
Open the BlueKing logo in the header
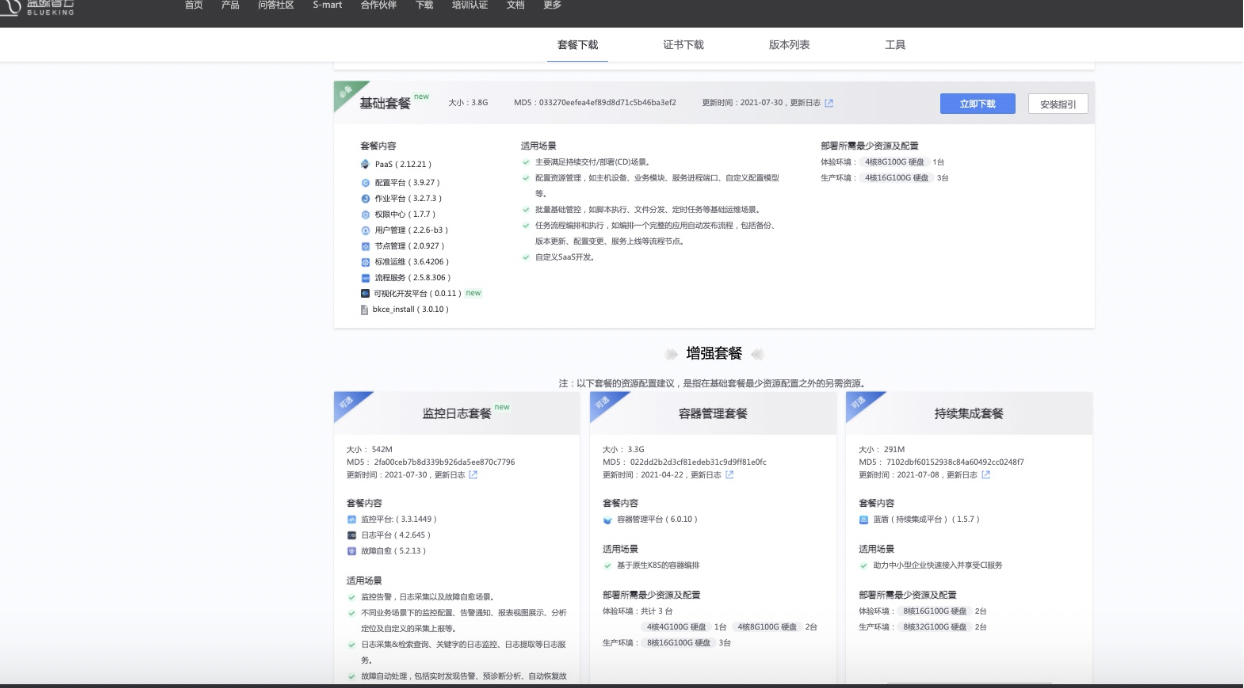[38, 8]
